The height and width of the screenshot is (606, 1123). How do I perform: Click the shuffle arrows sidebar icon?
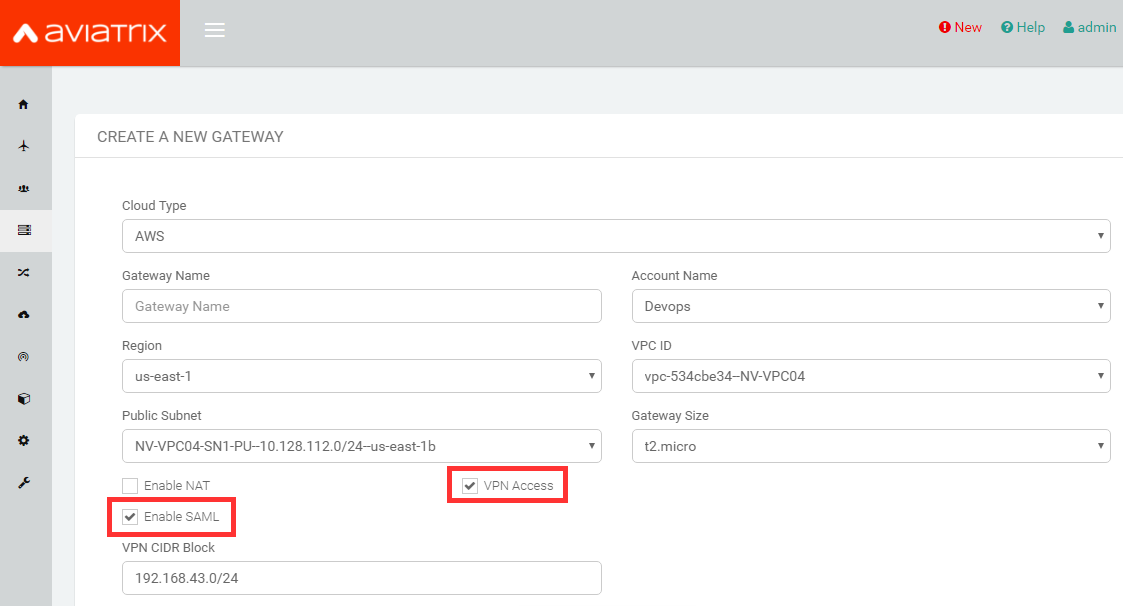(x=24, y=272)
